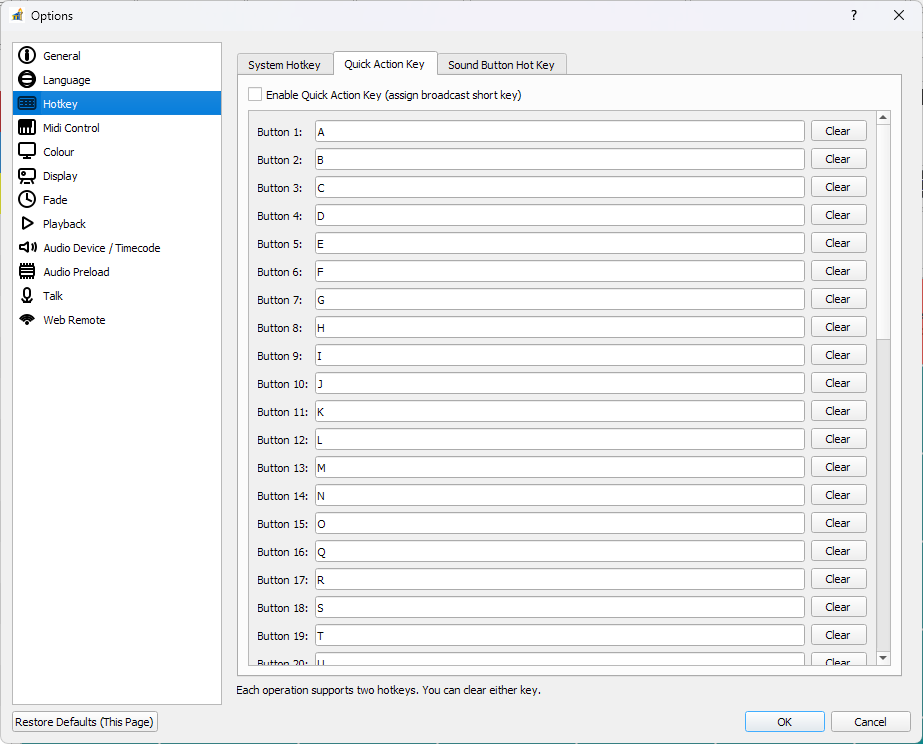Screen dimensions: 923x744
Task: Click the scrollbar down arrow
Action: pos(881,658)
